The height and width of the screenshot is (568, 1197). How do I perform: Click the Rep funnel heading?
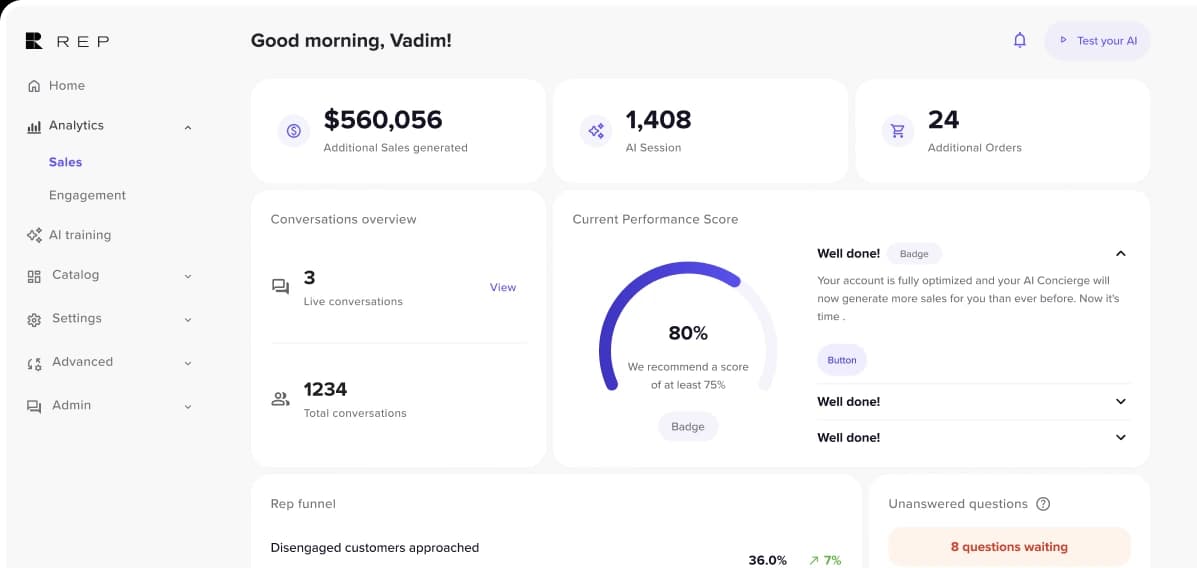coord(303,504)
